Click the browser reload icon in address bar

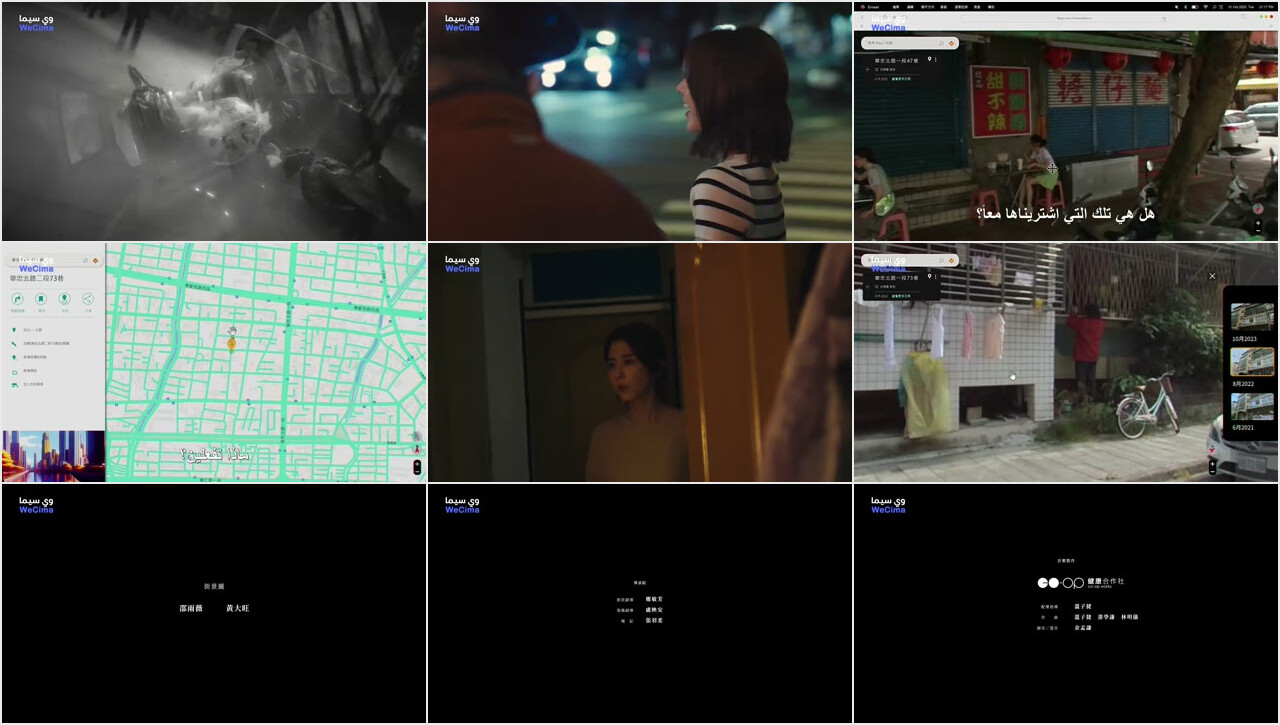click(1164, 19)
